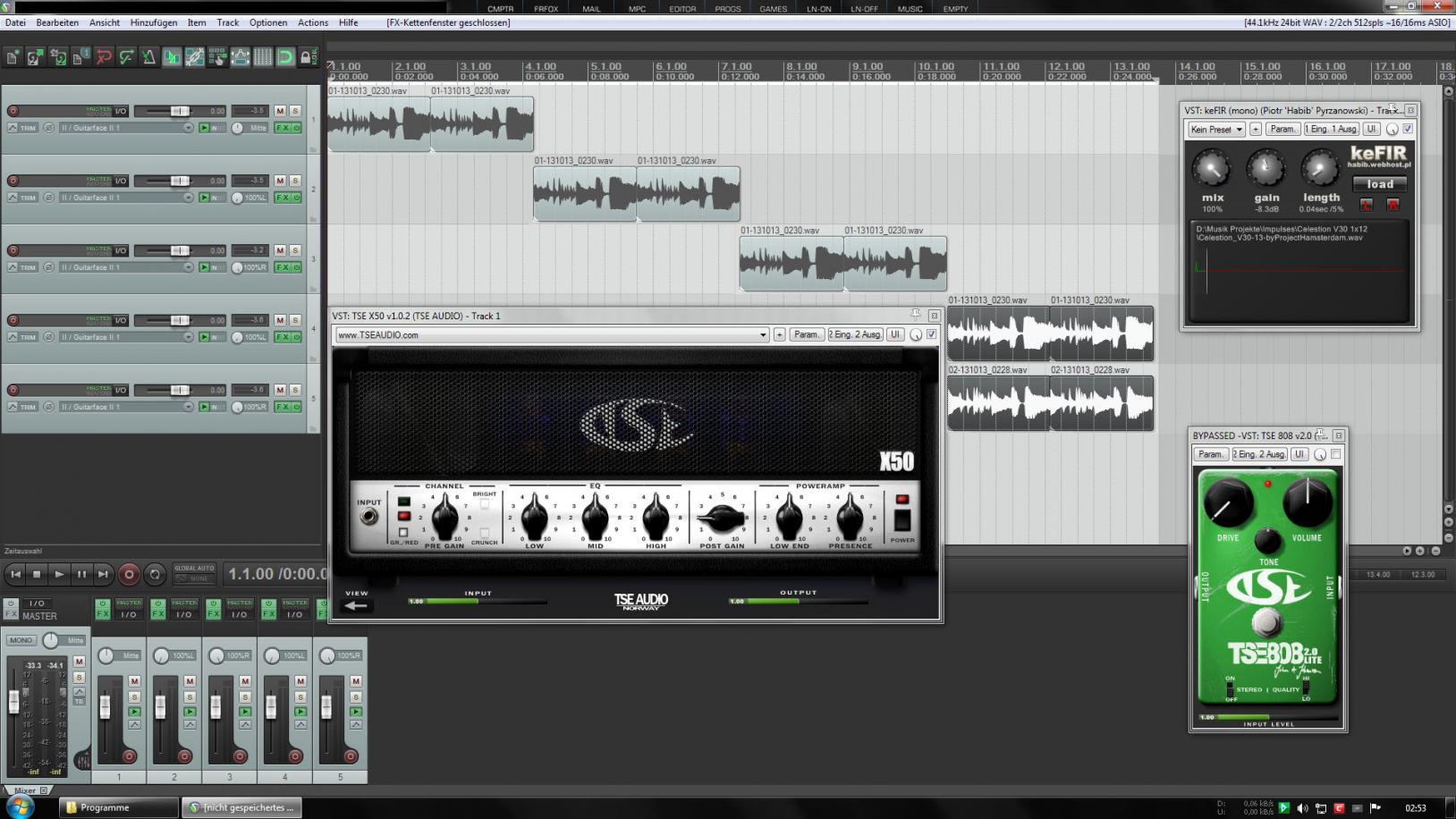Open the Bearbeiten menu
The width and height of the screenshot is (1456, 819).
[57, 22]
